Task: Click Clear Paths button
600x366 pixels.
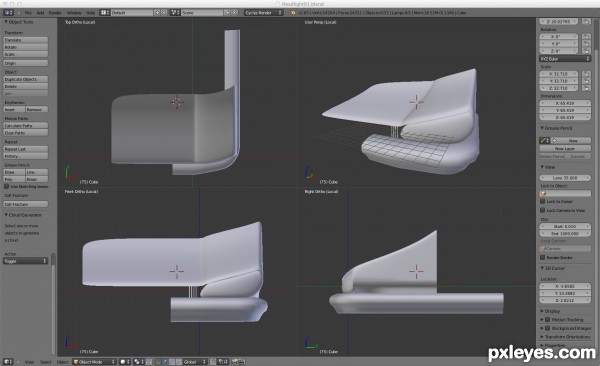Action: 26,133
